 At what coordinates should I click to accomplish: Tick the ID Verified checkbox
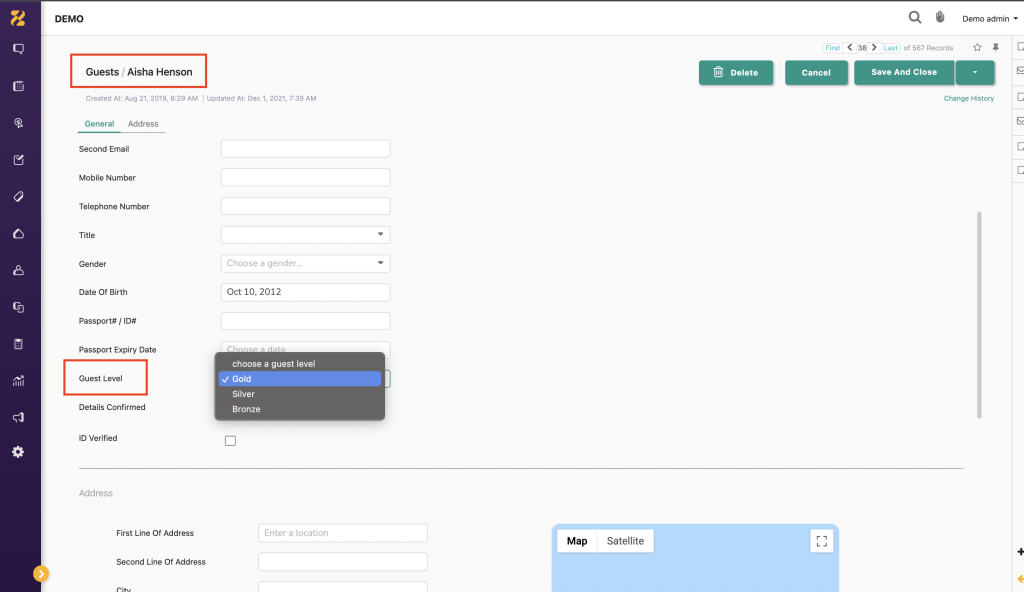231,441
